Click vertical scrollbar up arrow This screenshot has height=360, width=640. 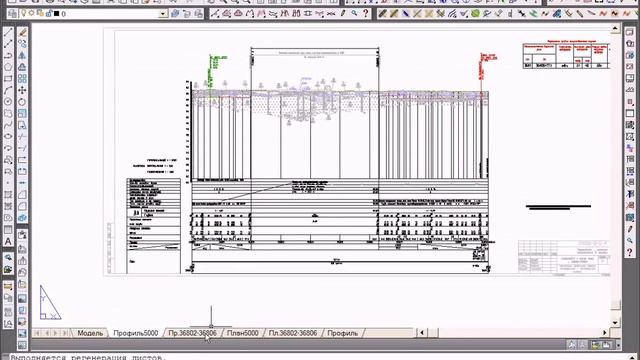click(x=615, y=29)
